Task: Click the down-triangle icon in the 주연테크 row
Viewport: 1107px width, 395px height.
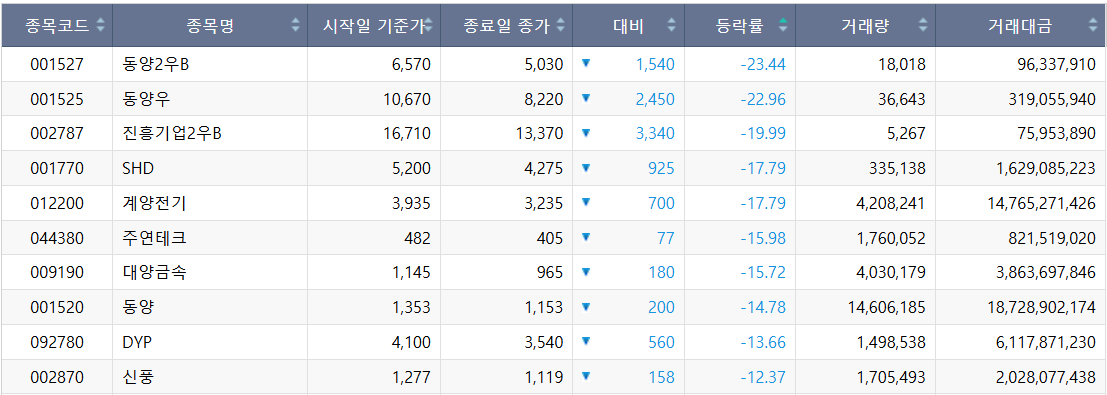Action: click(x=585, y=236)
